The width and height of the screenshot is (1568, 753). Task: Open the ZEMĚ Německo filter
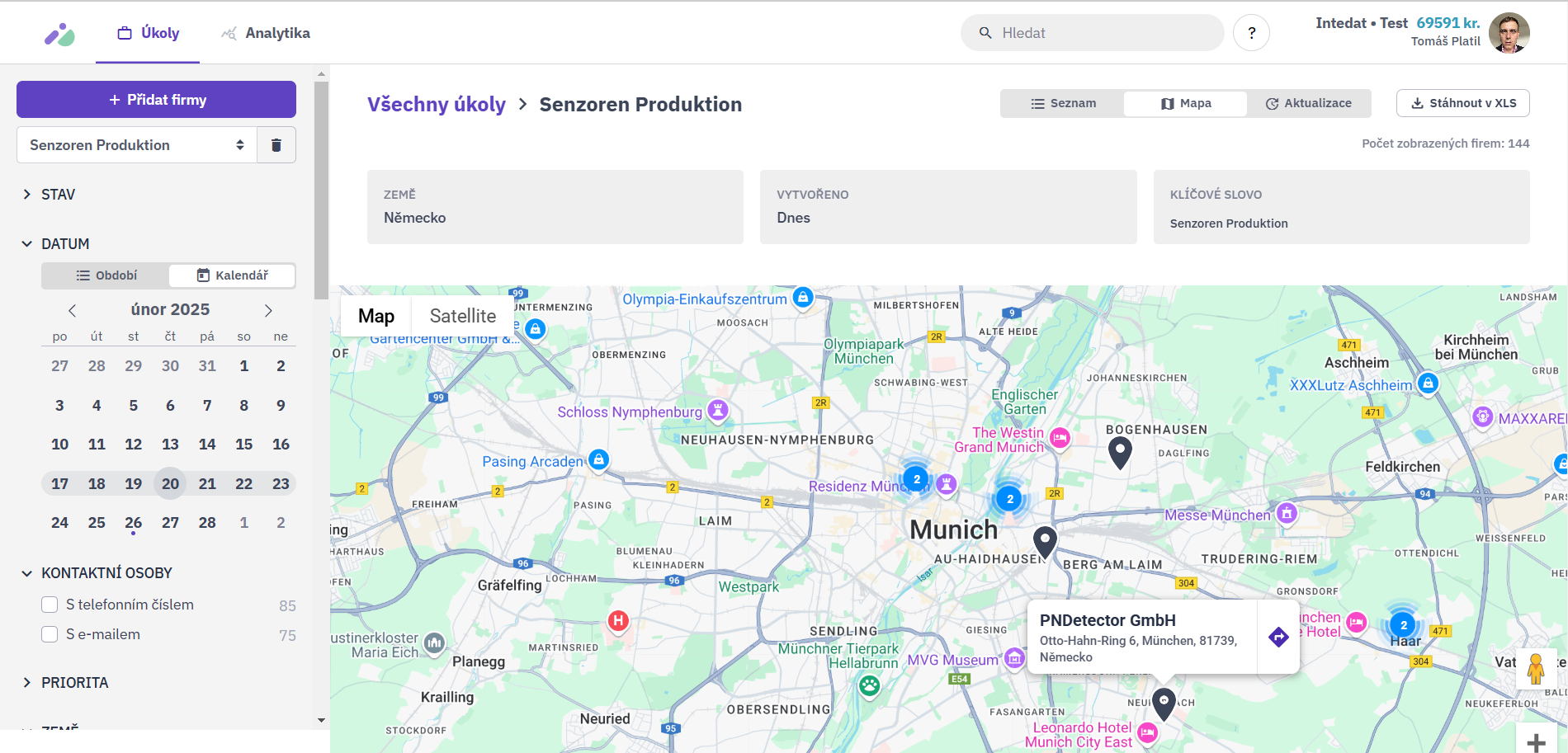pos(555,207)
